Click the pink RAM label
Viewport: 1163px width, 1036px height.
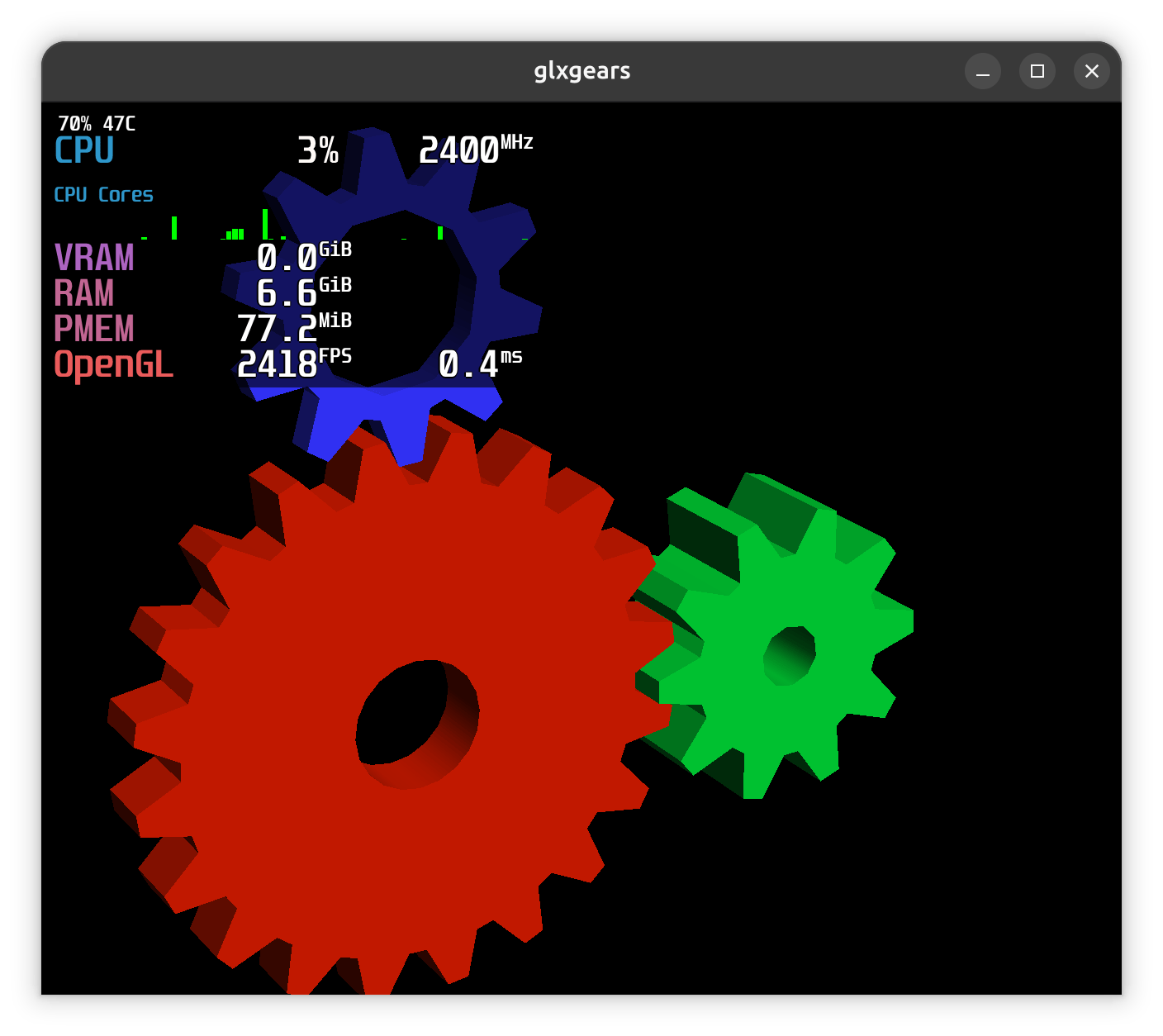point(83,293)
